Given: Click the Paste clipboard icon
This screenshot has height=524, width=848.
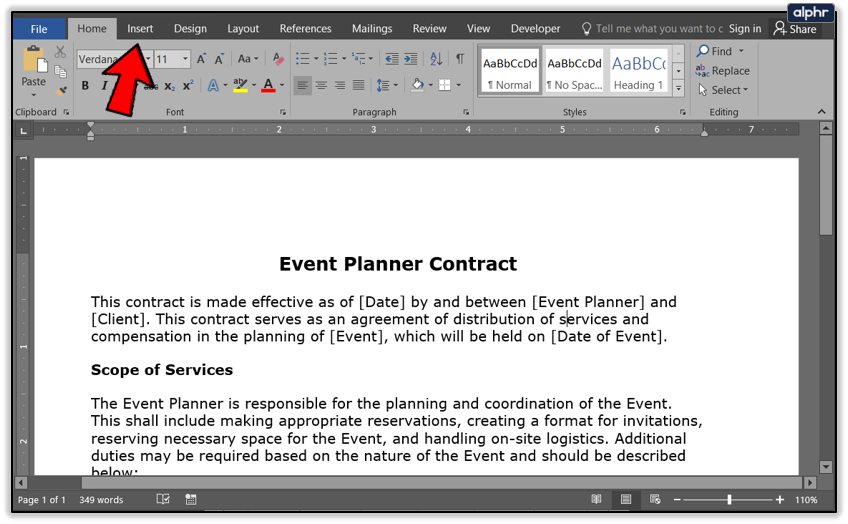Looking at the screenshot, I should click(x=34, y=59).
